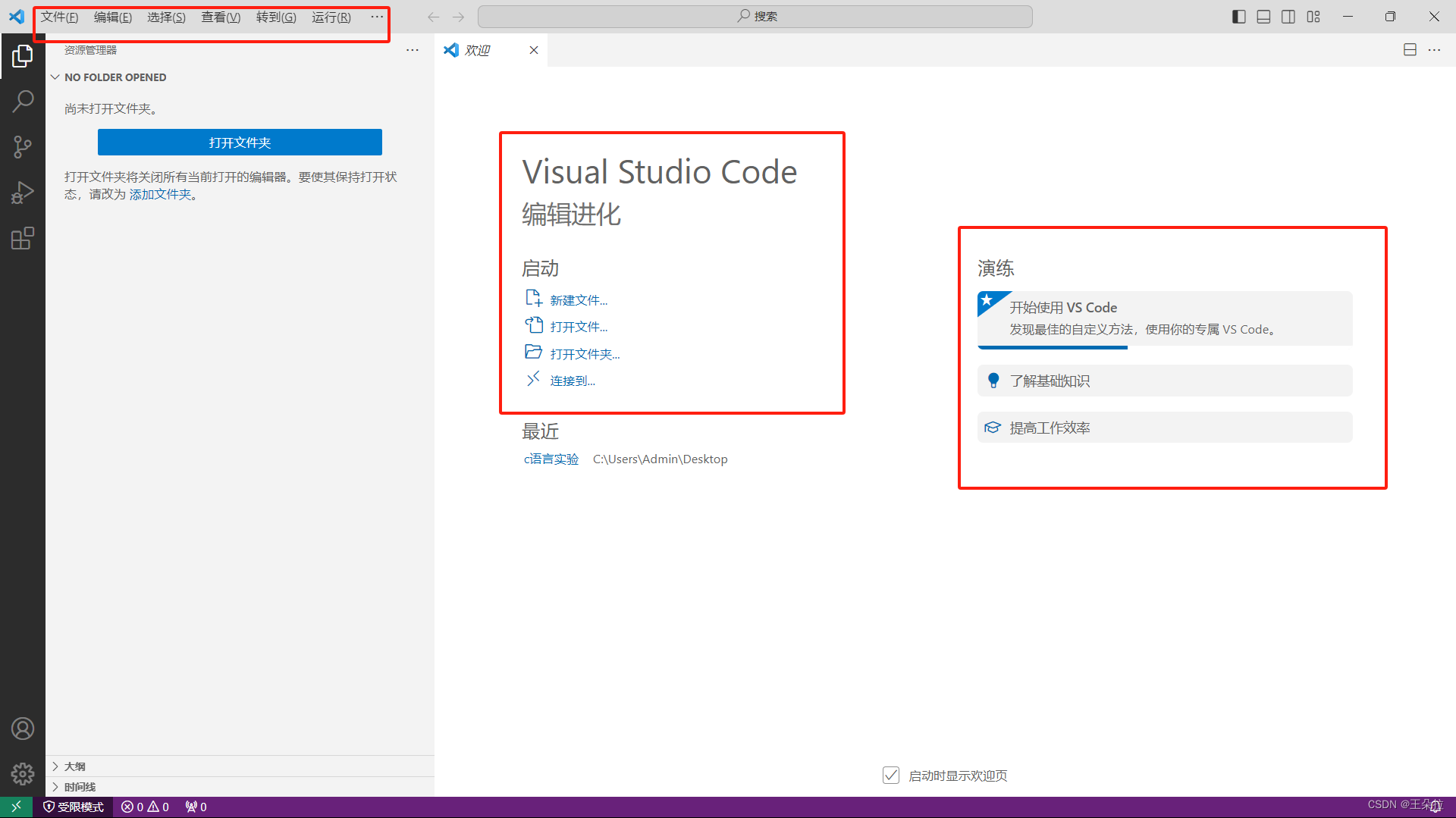The height and width of the screenshot is (818, 1456).
Task: Toggle primary side bar layout icon
Action: click(1239, 17)
